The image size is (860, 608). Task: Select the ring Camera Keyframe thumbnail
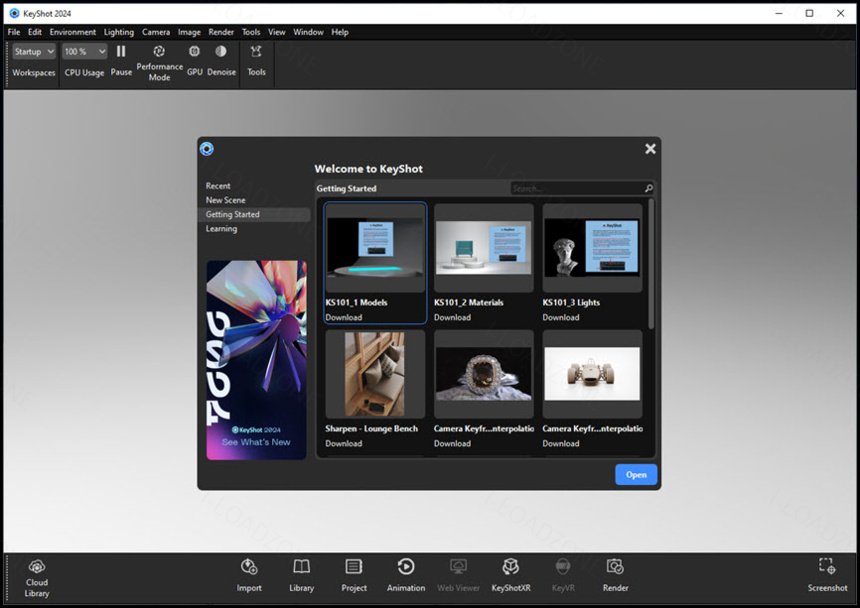coord(484,374)
